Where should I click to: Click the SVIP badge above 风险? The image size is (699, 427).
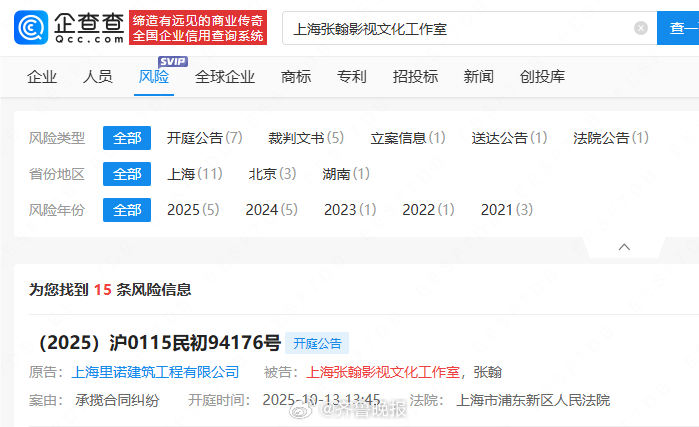point(173,62)
